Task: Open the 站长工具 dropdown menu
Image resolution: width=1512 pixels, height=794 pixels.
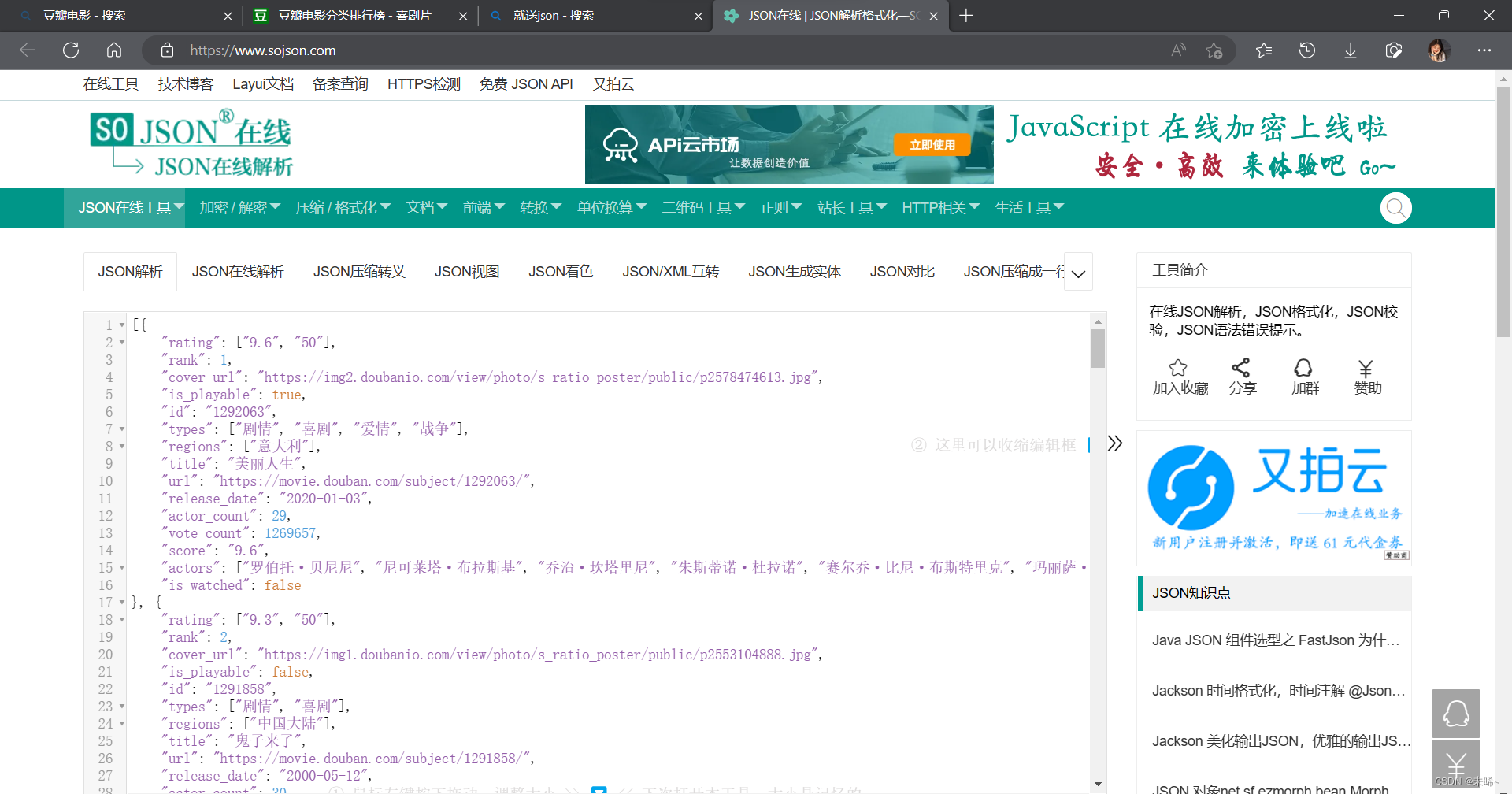Action: coord(852,208)
